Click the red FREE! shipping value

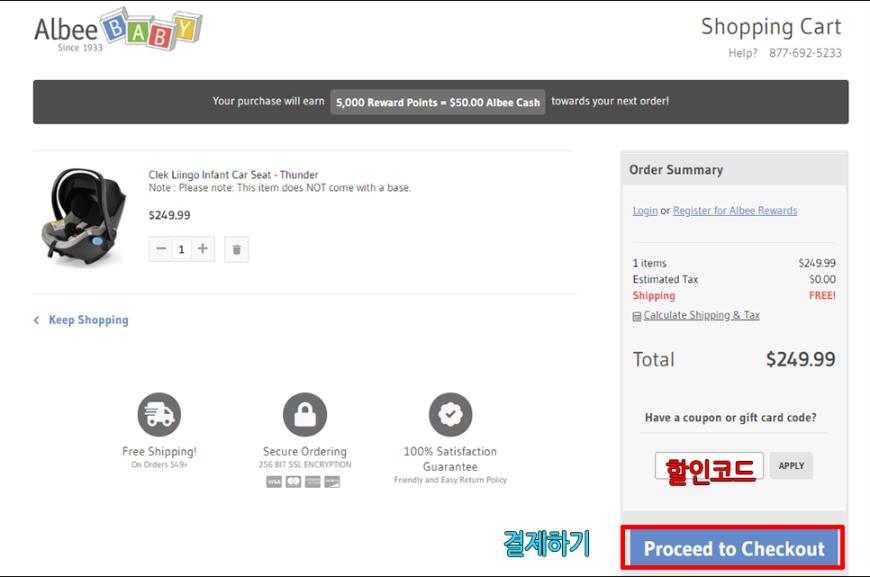pos(822,296)
